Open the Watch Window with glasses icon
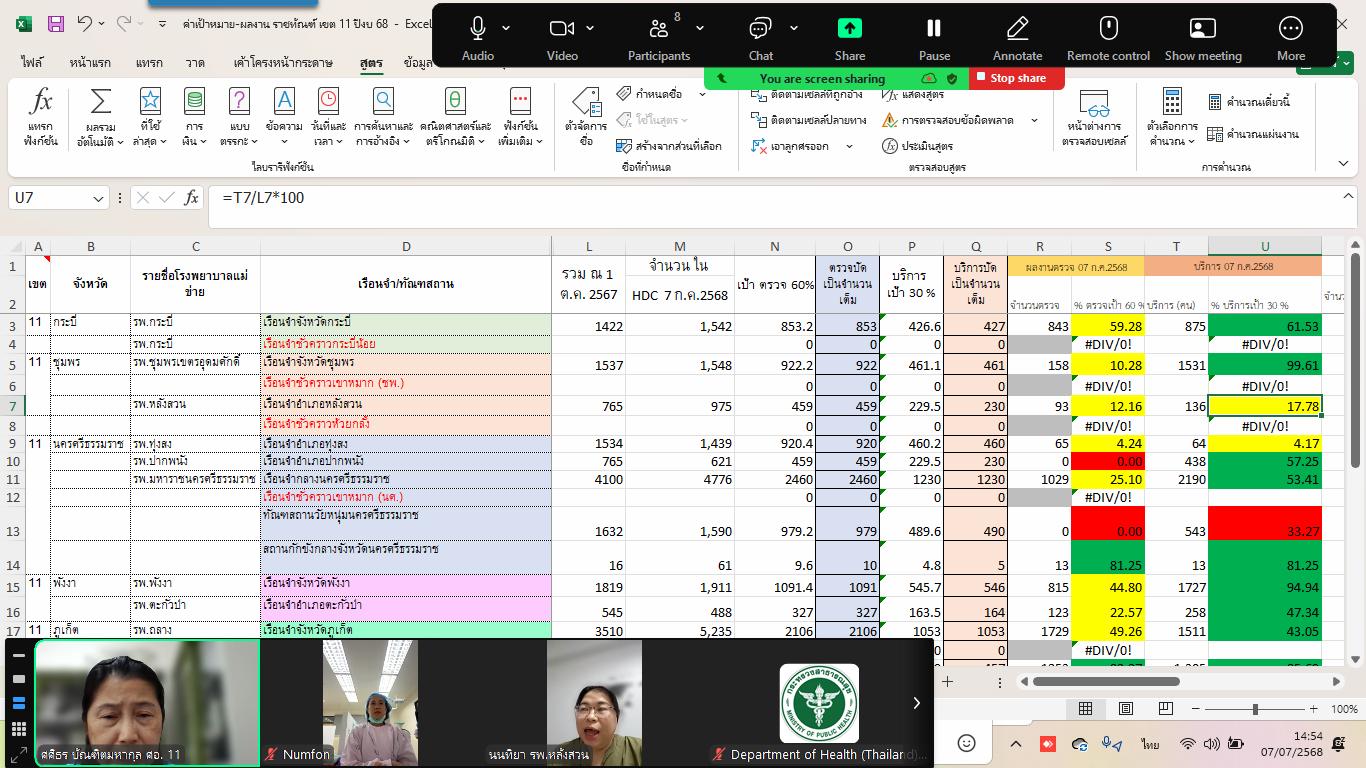The width and height of the screenshot is (1366, 768). (x=1094, y=117)
